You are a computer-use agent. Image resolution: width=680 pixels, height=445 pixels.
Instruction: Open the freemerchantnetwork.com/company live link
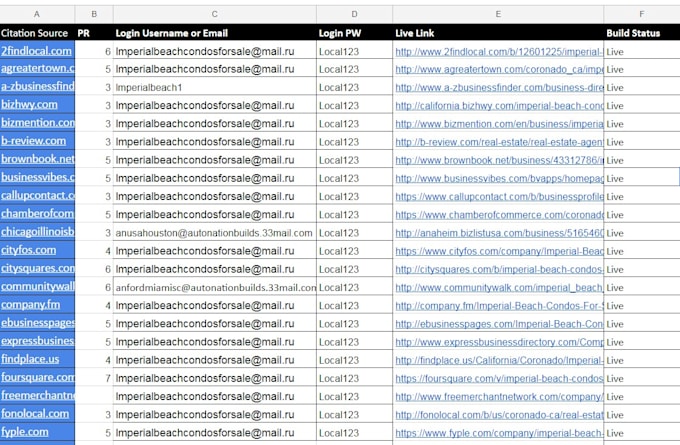(x=499, y=397)
